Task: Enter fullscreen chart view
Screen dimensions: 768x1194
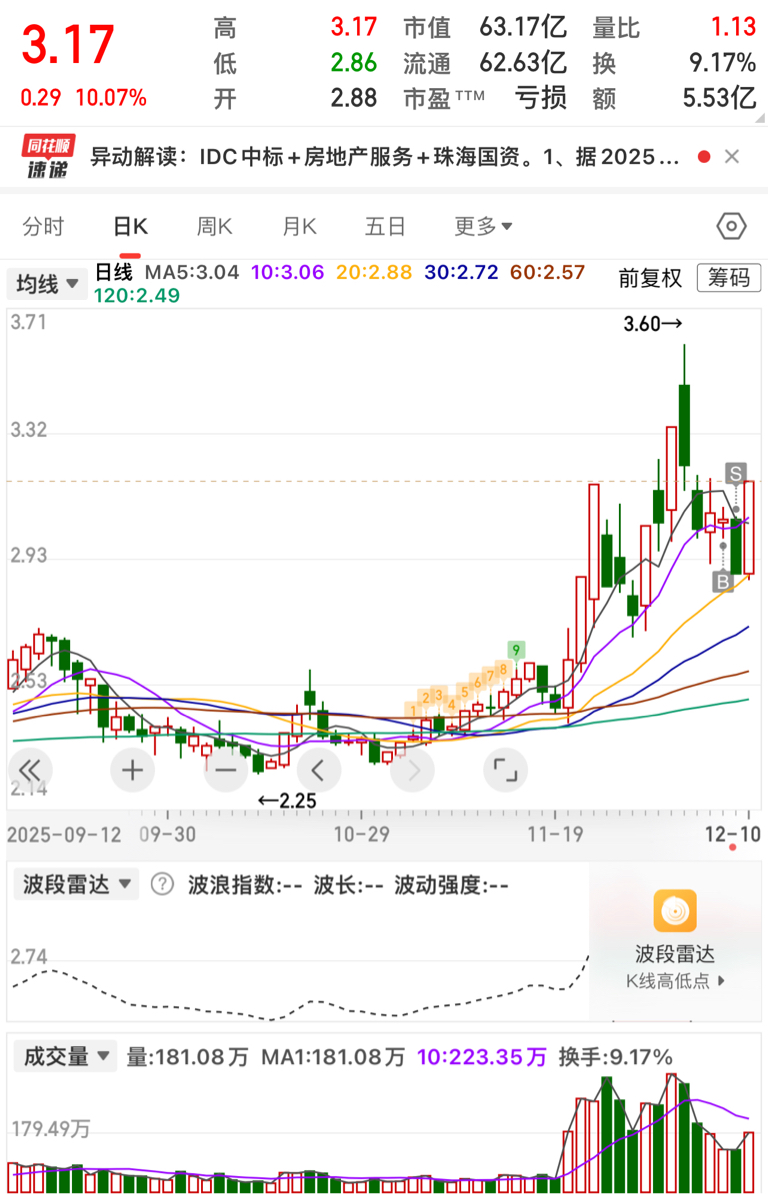Action: (x=505, y=771)
